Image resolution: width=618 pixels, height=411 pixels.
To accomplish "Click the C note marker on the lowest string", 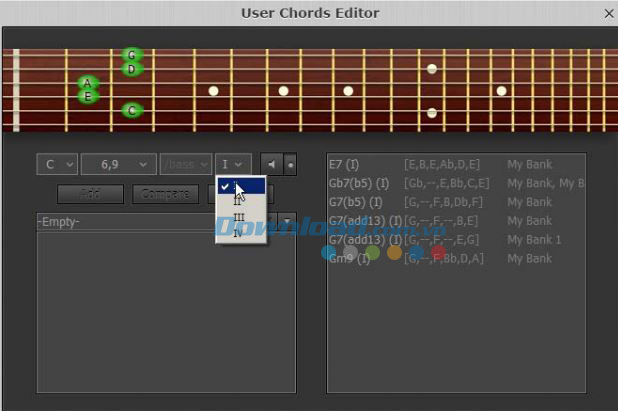I will coord(131,110).
